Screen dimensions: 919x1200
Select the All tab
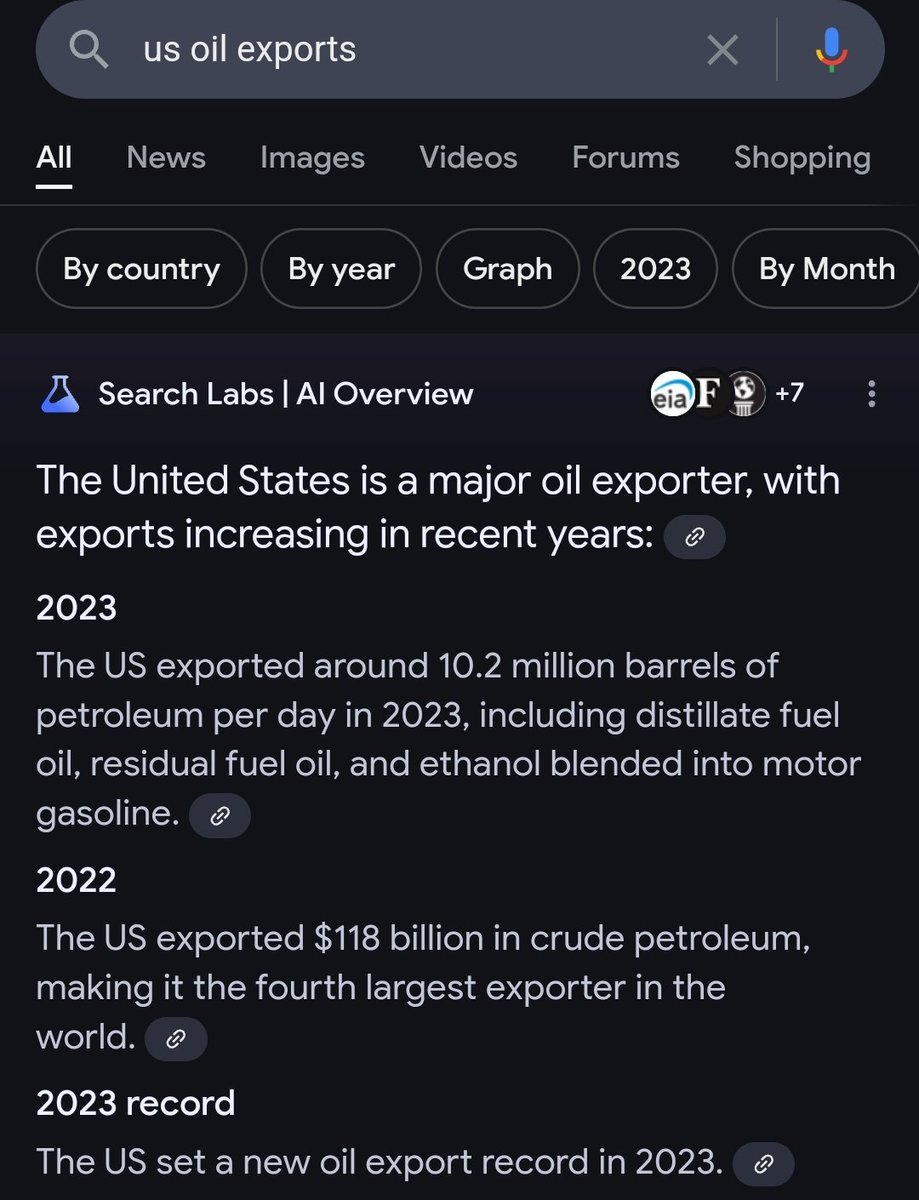(x=54, y=158)
